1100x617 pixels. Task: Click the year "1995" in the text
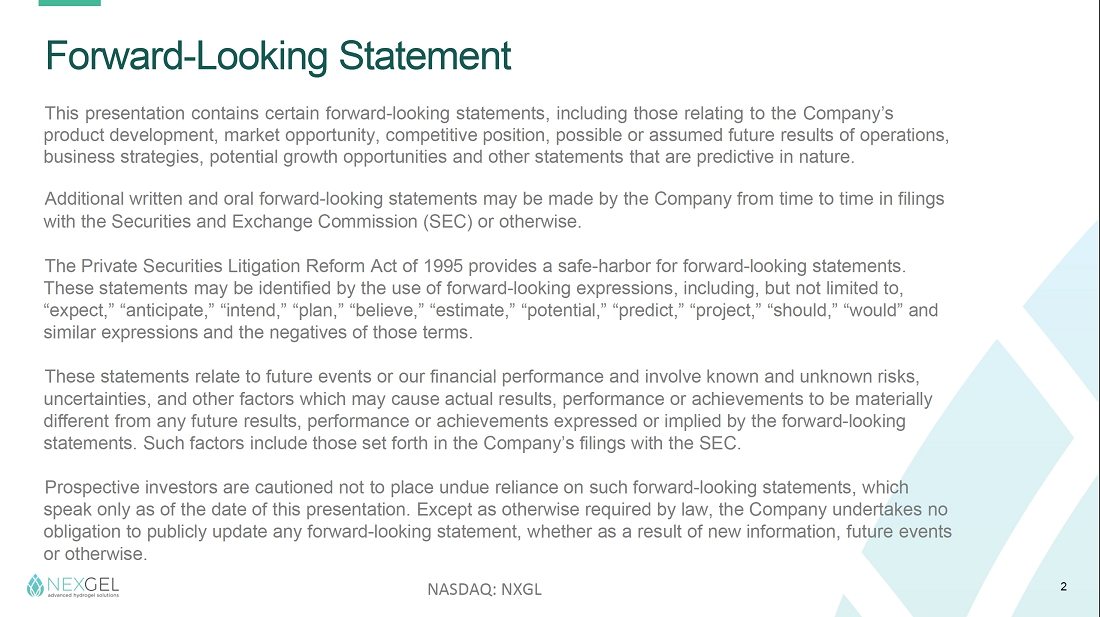click(444, 266)
